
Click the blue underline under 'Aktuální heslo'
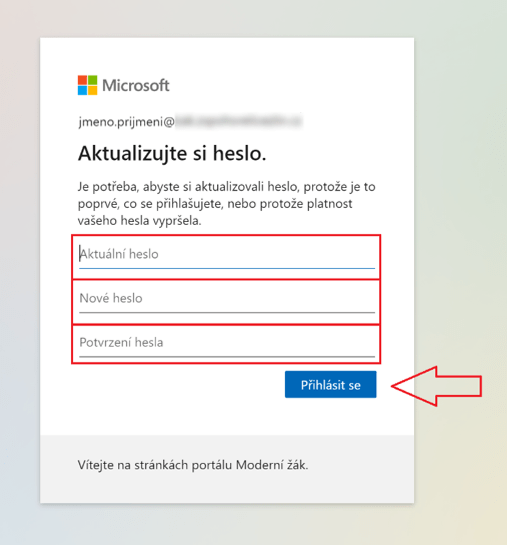point(227,268)
